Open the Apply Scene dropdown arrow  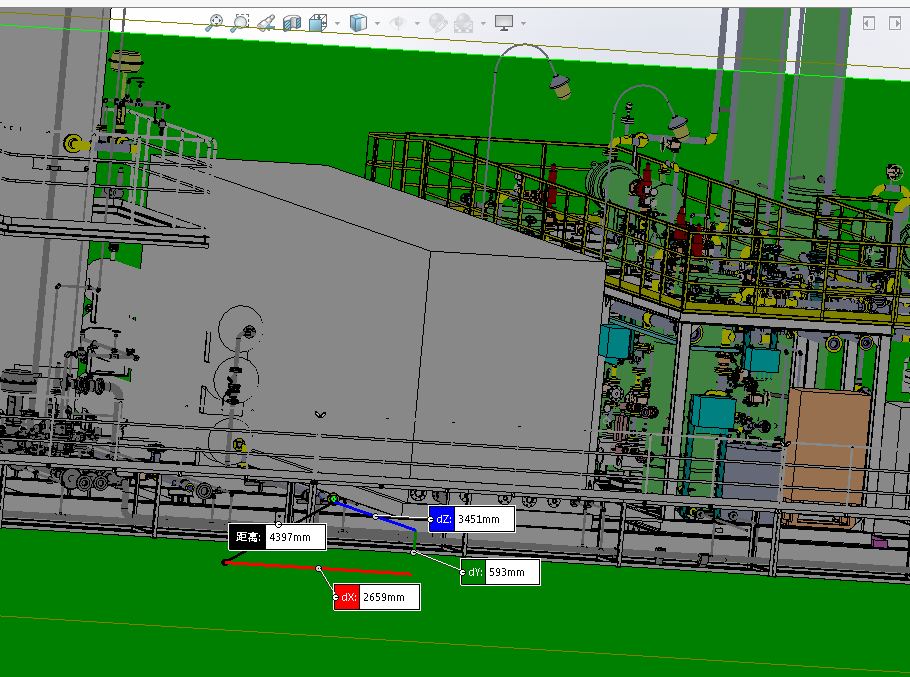[483, 23]
